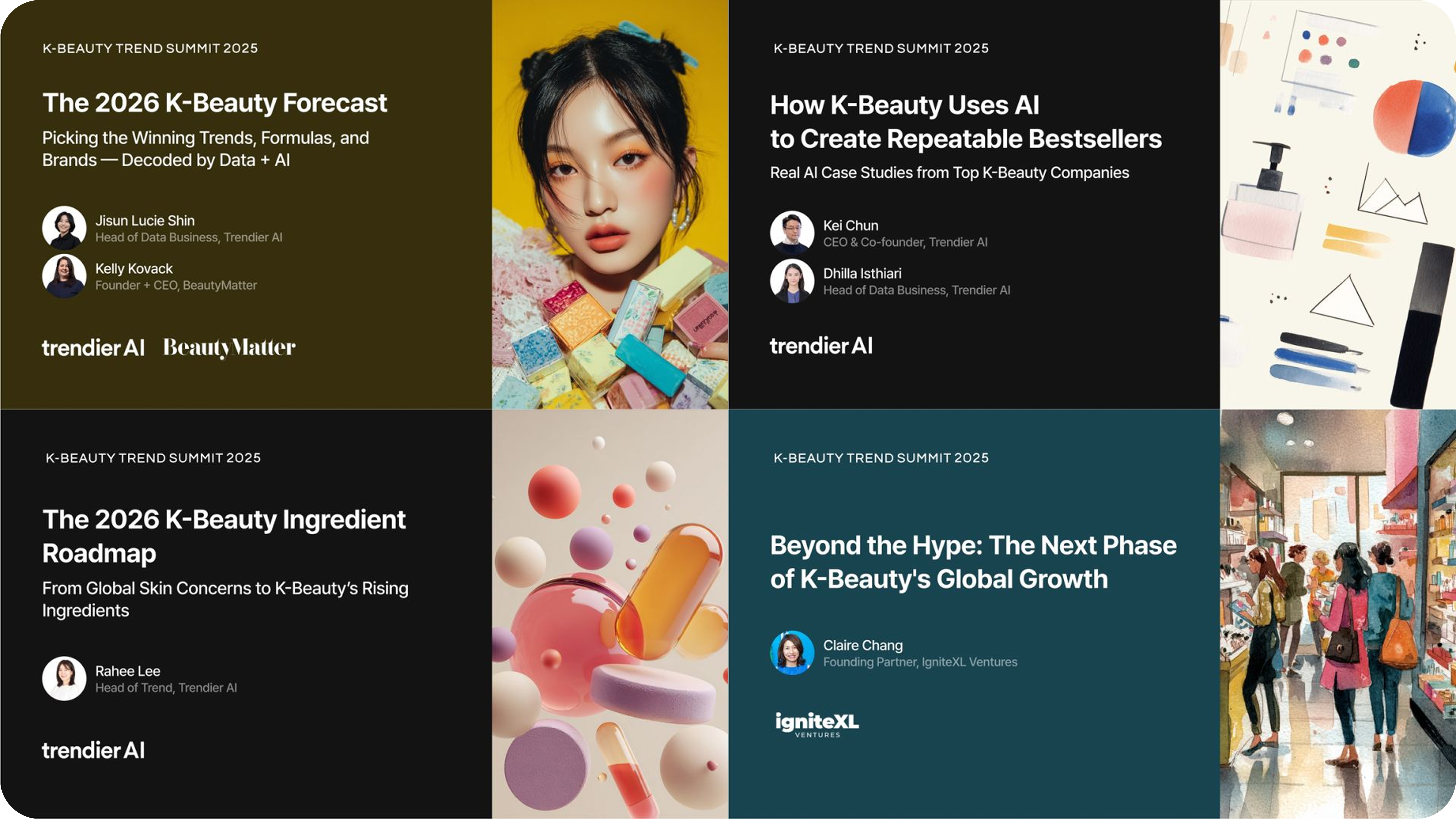Open the K-Beauty Ingredient Roadmap title

pos(224,536)
